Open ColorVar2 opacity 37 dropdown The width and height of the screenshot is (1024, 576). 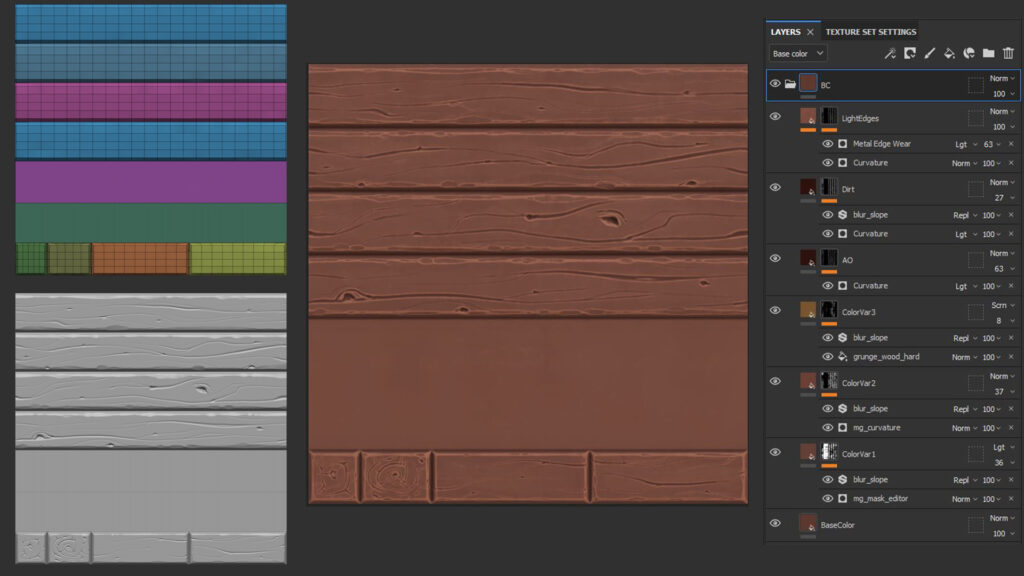1004,392
